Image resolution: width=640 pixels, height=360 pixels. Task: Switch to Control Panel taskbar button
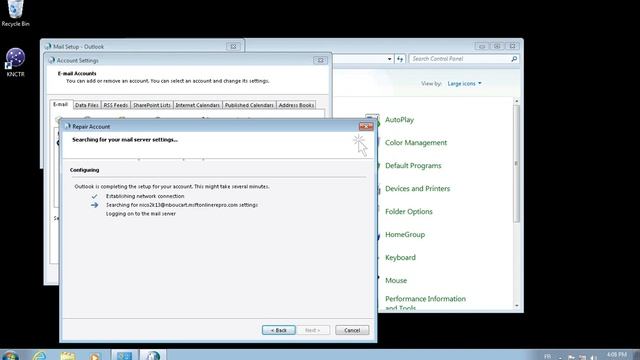coord(124,355)
